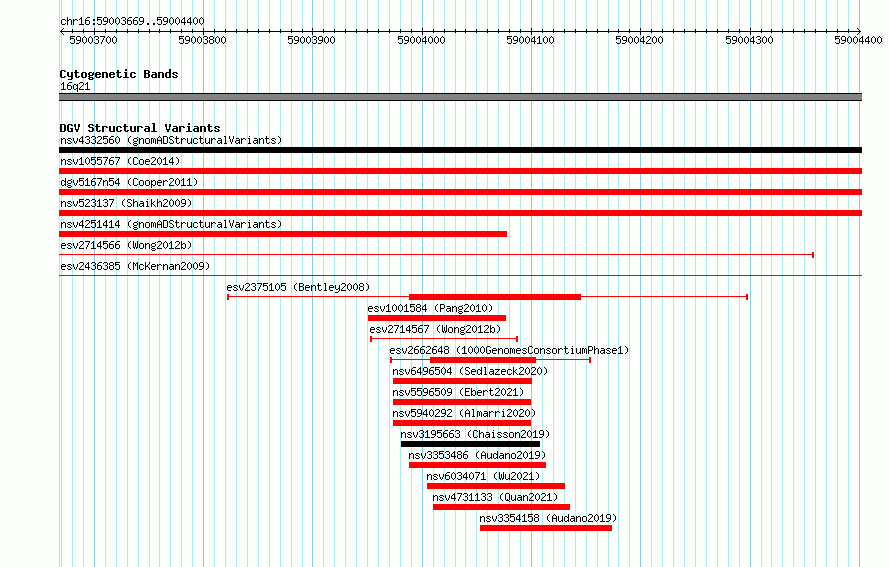Click ruler position 59004000
The width and height of the screenshot is (890, 567).
tap(421, 40)
